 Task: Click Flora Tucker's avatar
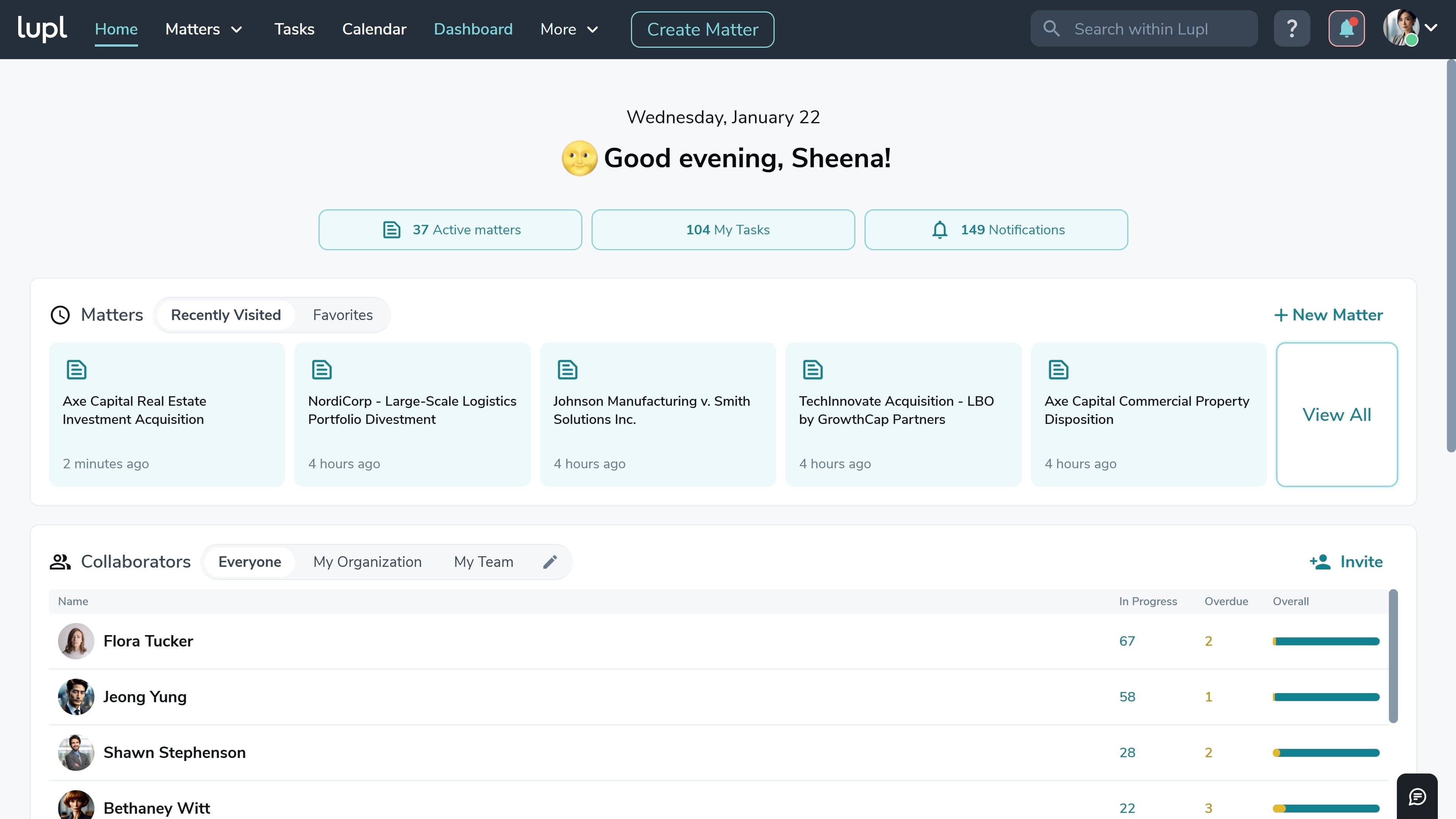coord(76,641)
